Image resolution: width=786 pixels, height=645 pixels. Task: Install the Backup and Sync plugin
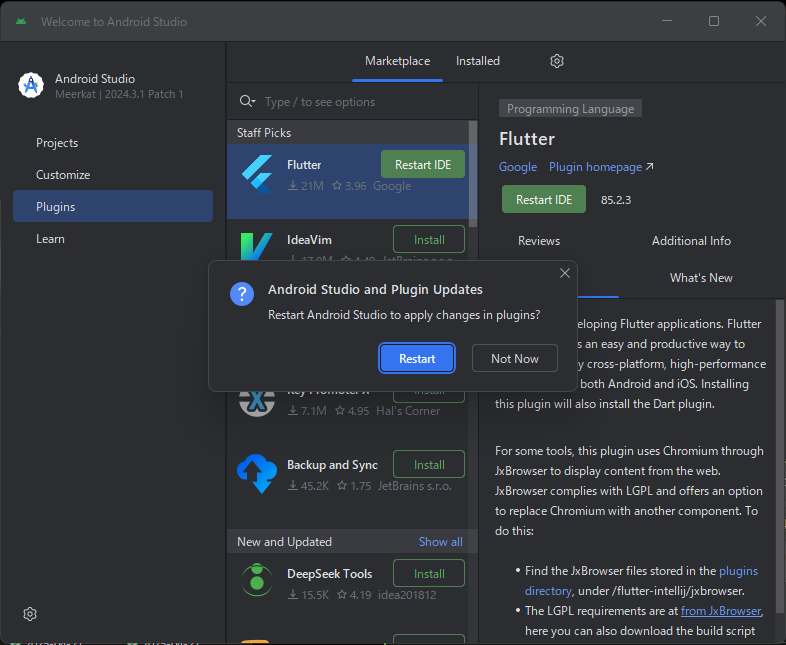pyautogui.click(x=429, y=465)
